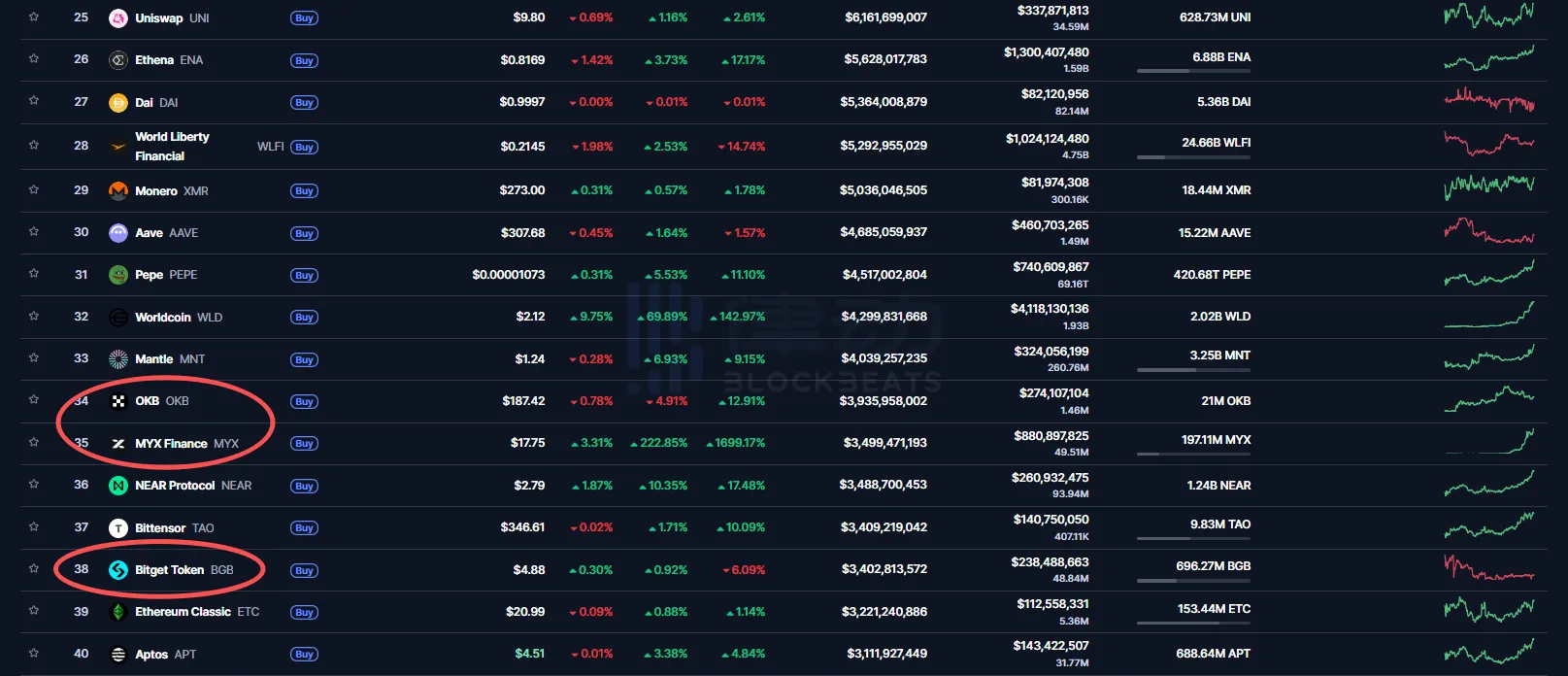The image size is (1568, 676).
Task: Select the Ethereum Classic ETC logo
Action: pos(117,612)
